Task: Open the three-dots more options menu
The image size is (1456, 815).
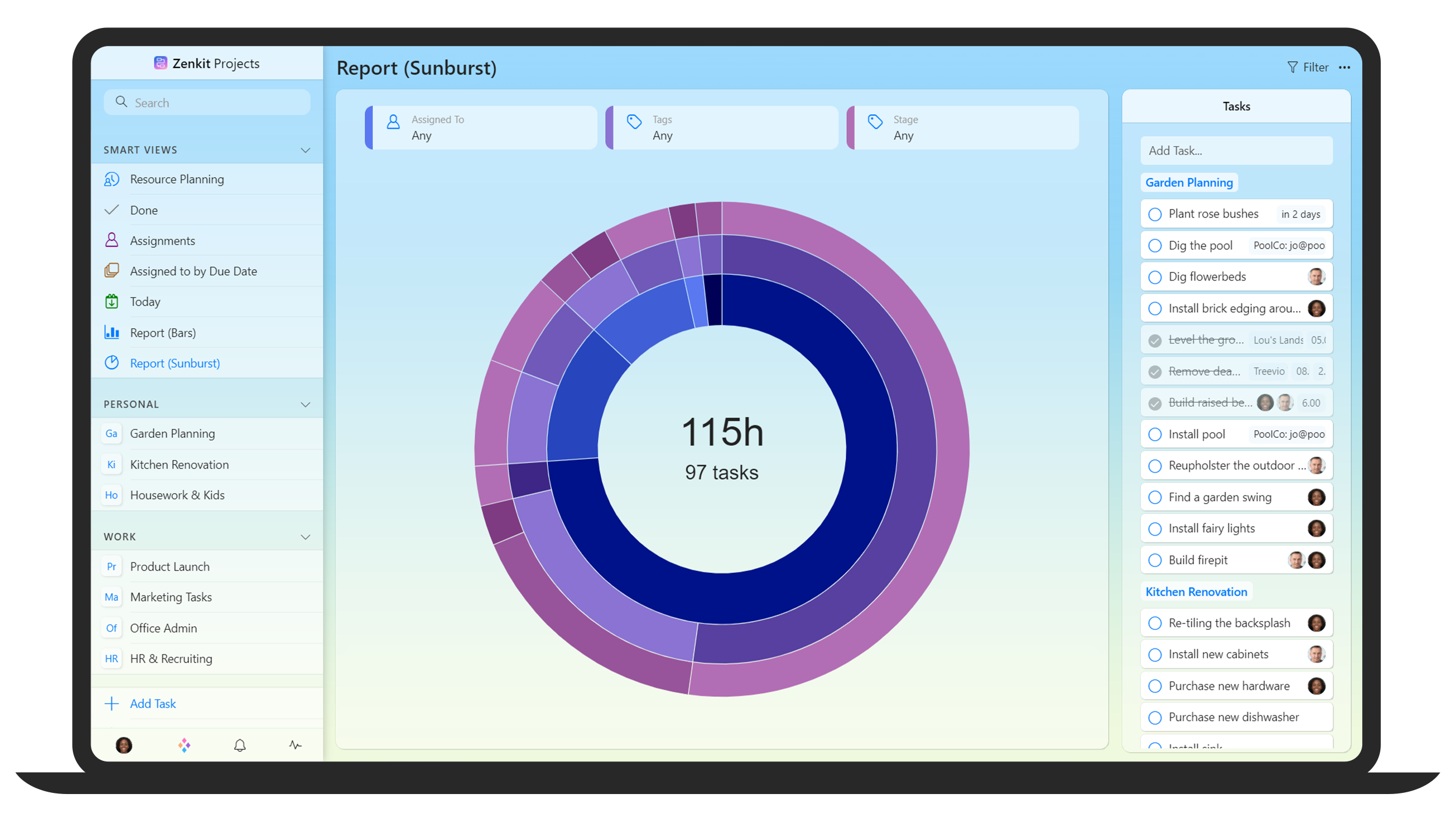Action: (x=1344, y=68)
